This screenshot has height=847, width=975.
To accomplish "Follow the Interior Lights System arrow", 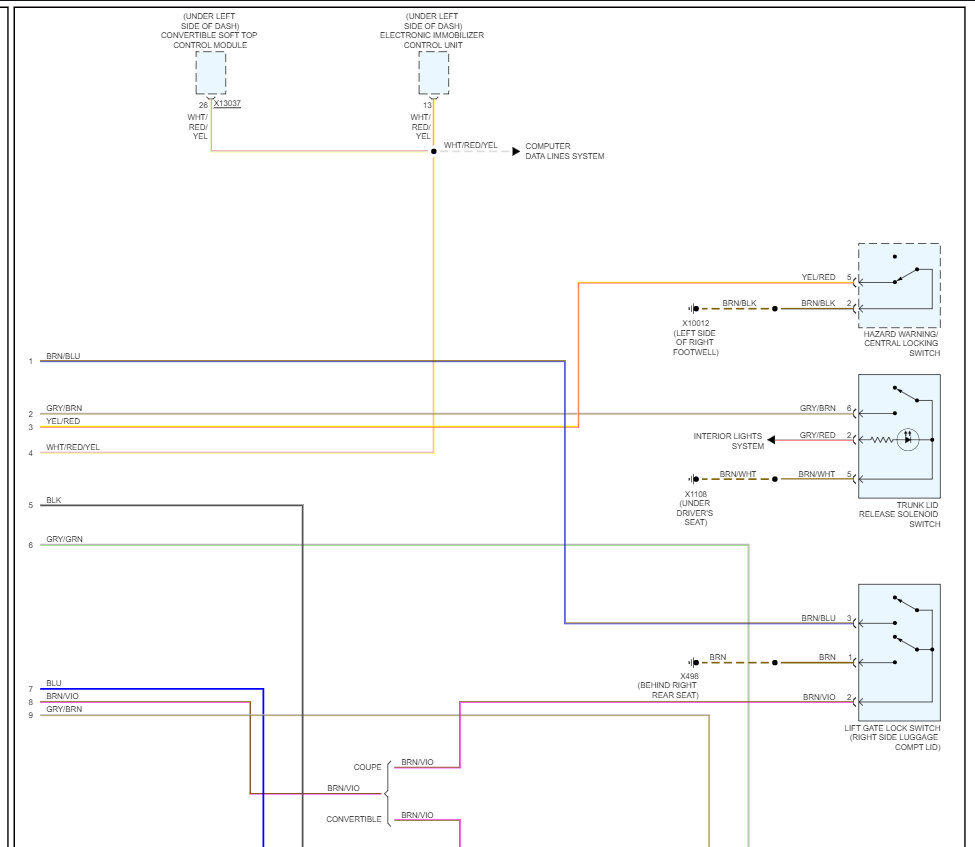I will click(x=771, y=440).
